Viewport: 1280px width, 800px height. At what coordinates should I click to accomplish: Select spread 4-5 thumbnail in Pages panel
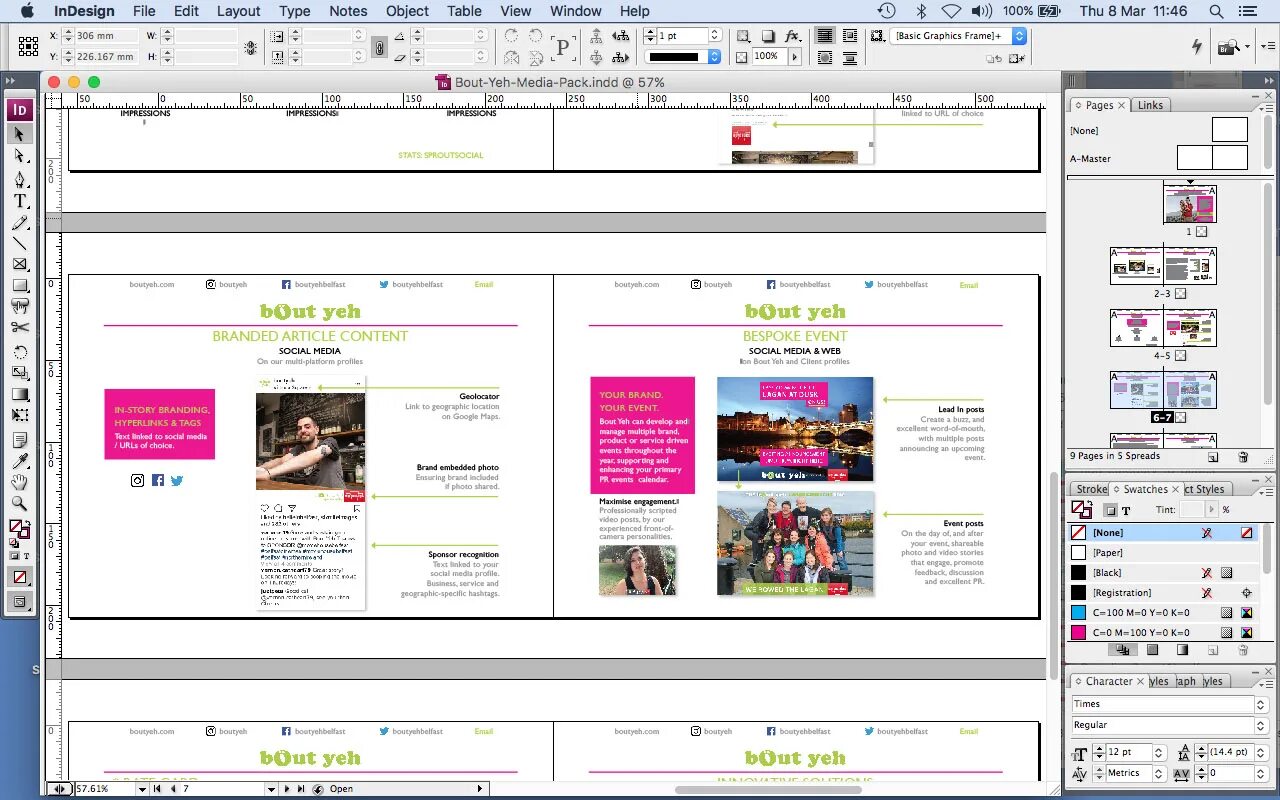(x=1163, y=328)
